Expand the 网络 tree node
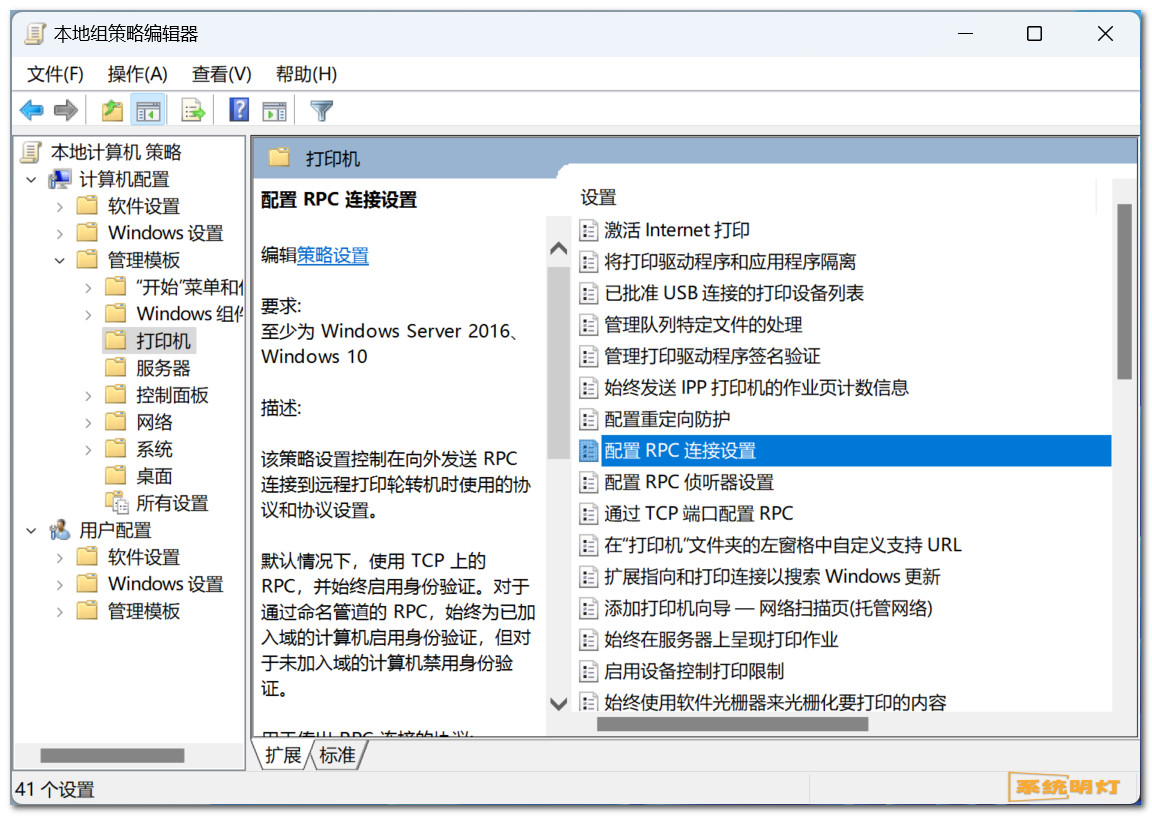Screen dimensions: 1152x816 pos(88,423)
